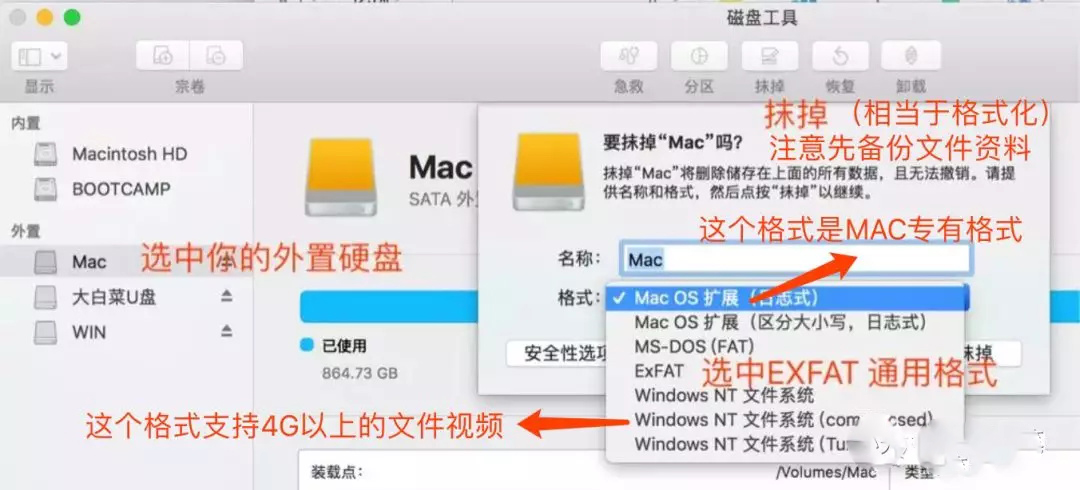1080x490 pixels.
Task: Open the Partition (分区) tool
Action: [x=699, y=56]
